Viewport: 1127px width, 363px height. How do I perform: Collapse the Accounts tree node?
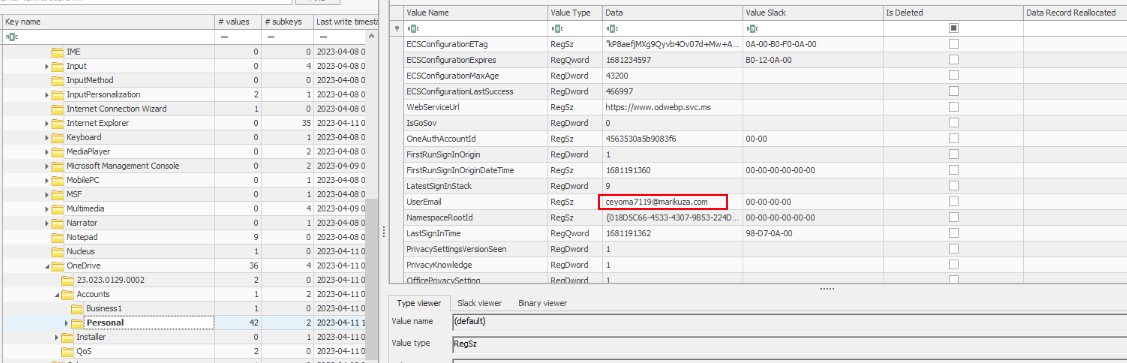tap(57, 295)
